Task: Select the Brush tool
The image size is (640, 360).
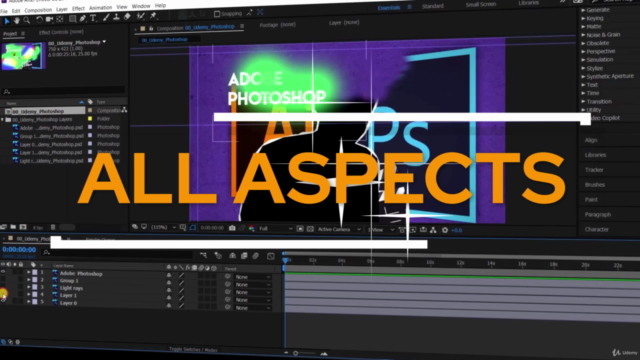Action: point(106,18)
